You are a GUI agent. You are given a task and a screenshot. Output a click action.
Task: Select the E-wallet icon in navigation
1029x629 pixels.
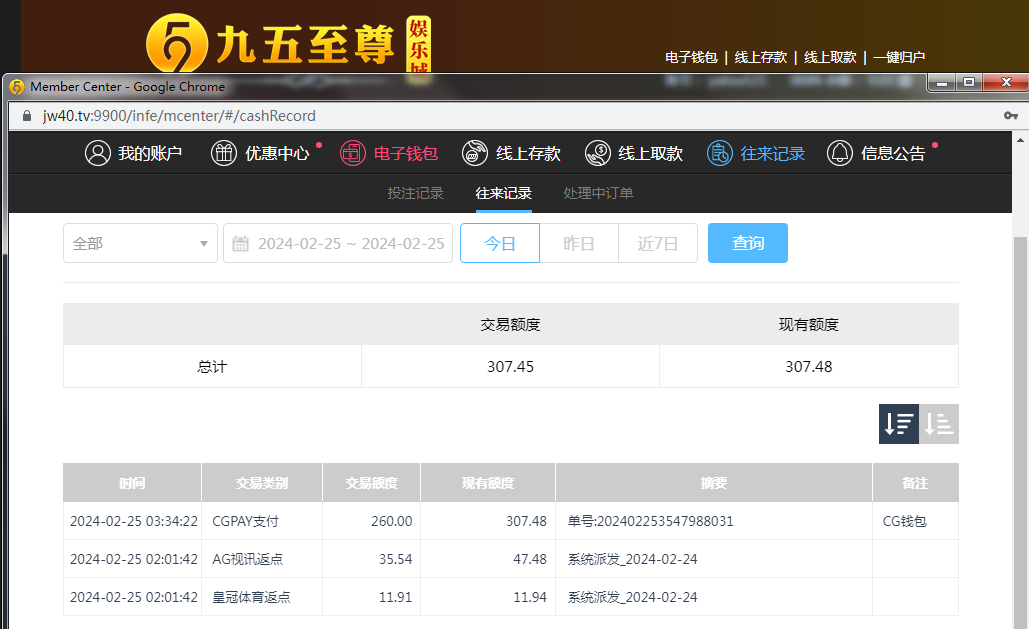pyautogui.click(x=352, y=153)
